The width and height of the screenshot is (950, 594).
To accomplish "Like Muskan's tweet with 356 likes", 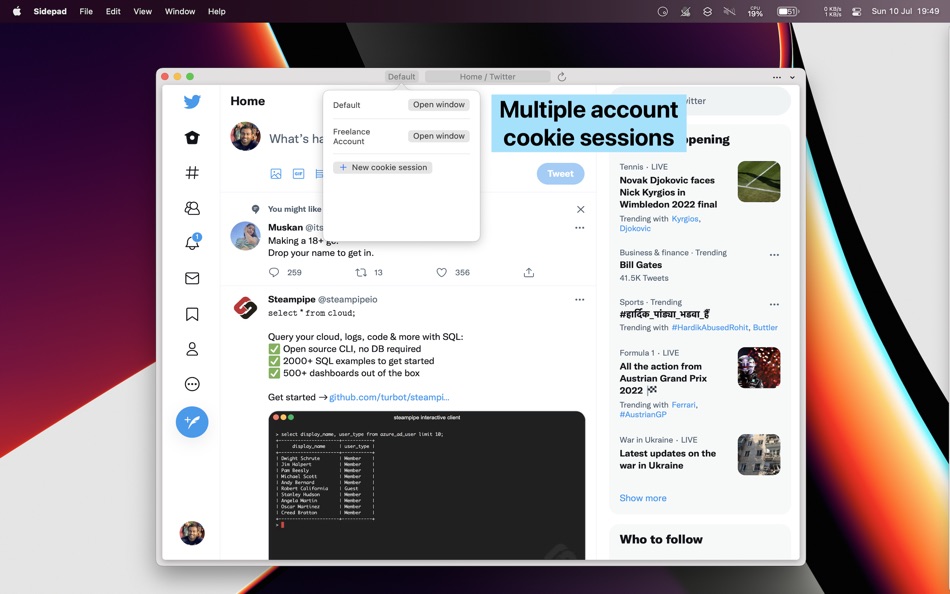I will click(453, 273).
